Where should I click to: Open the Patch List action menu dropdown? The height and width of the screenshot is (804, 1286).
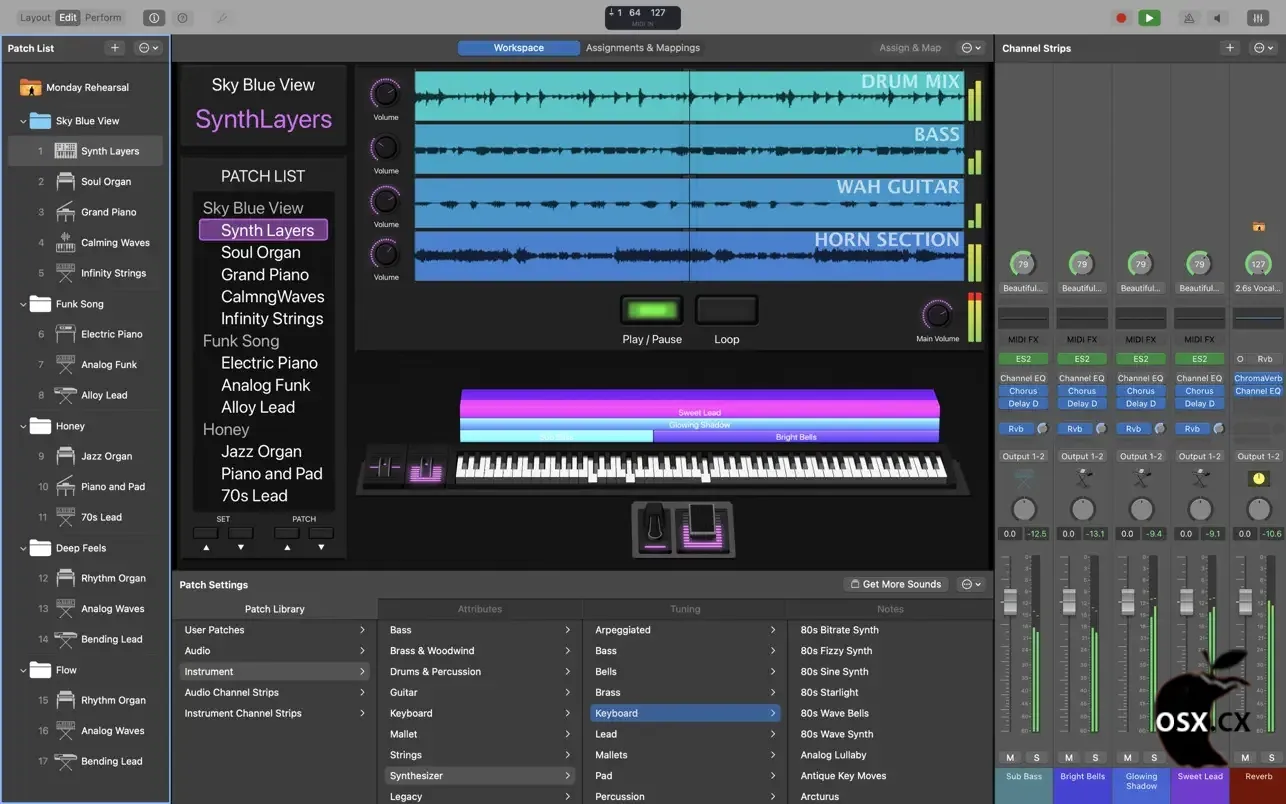(x=148, y=48)
